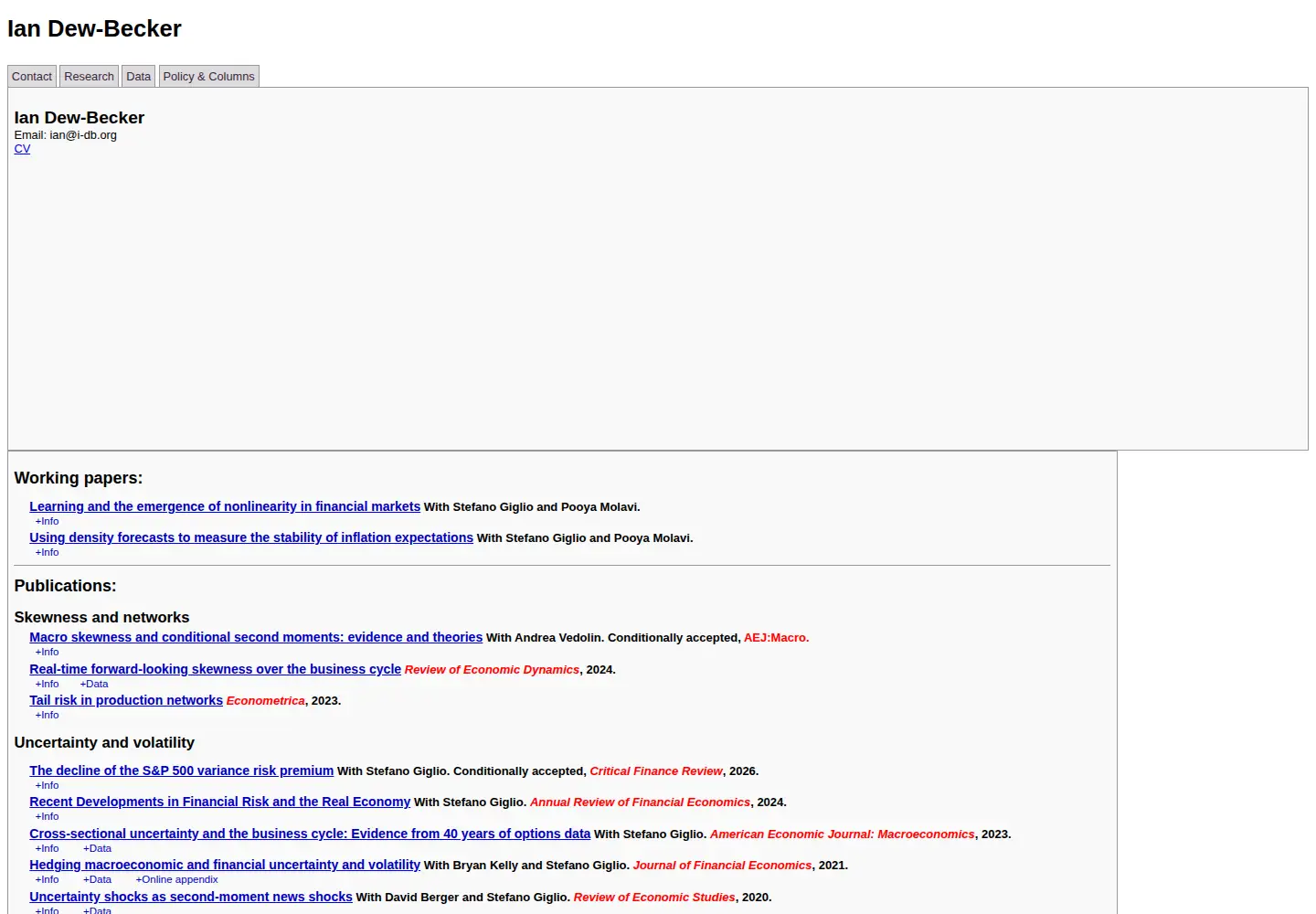Open Learning and emergence of nonlinearity paper
1316x914 pixels.
[x=225, y=506]
